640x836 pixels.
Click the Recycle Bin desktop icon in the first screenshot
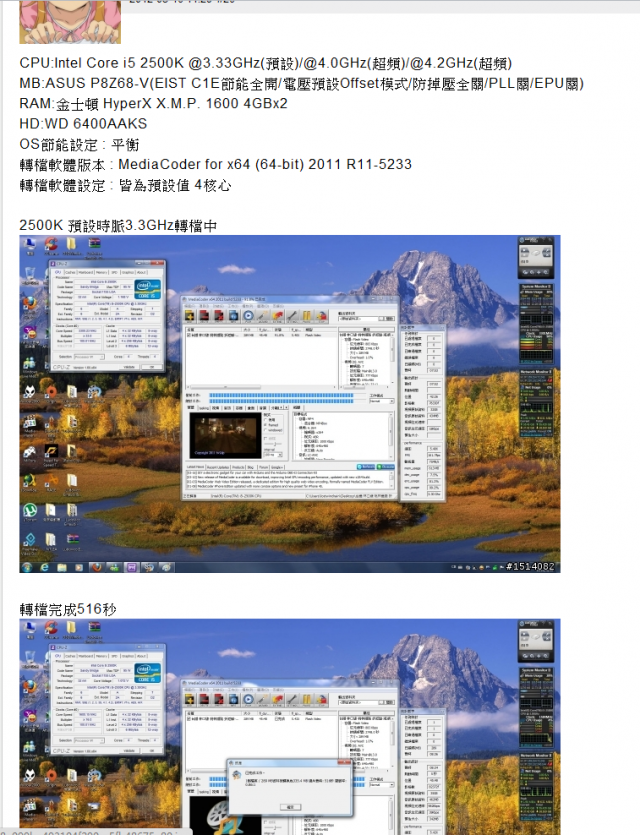coord(30,274)
